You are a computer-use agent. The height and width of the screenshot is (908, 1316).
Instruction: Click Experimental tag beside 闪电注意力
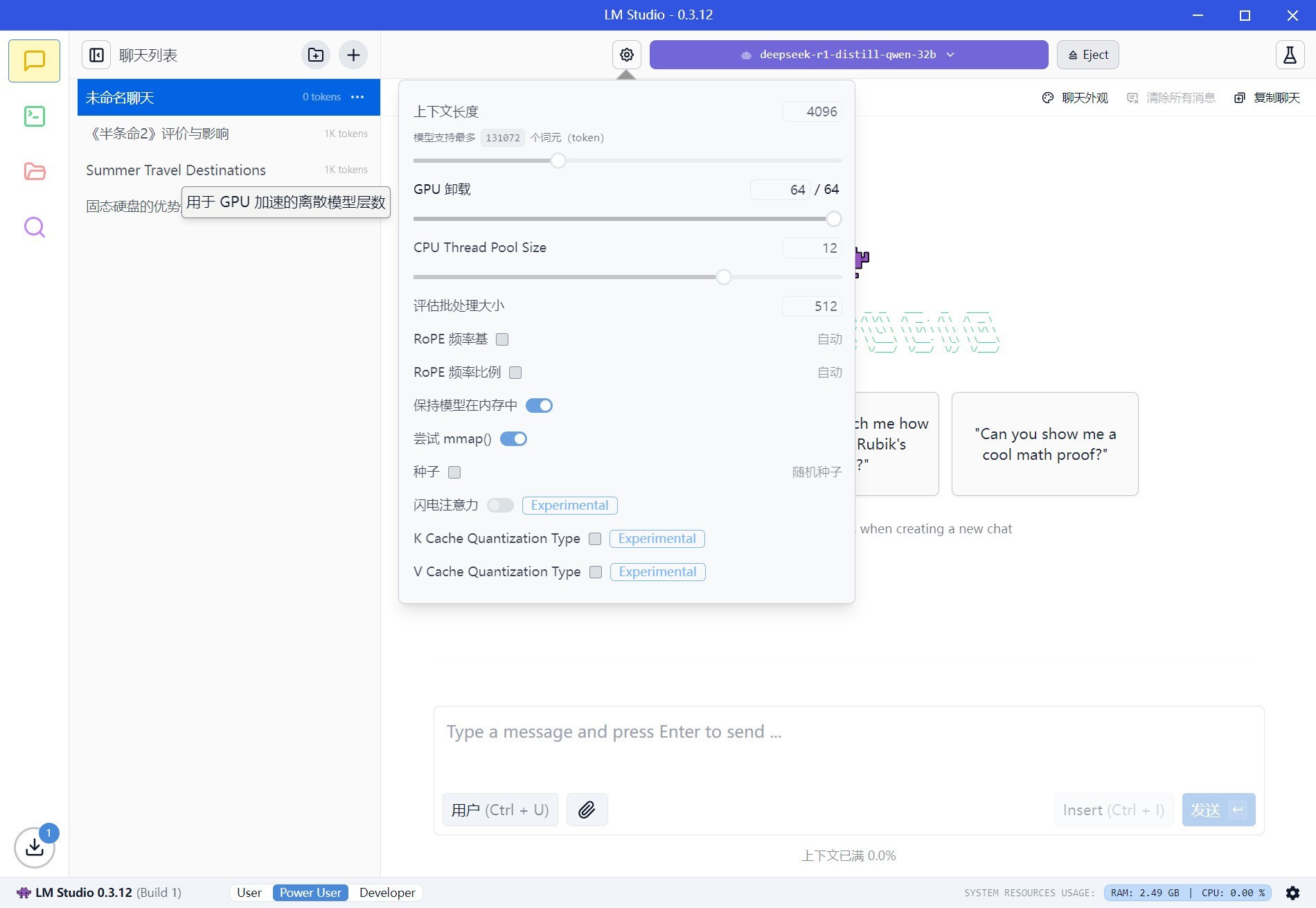569,506
